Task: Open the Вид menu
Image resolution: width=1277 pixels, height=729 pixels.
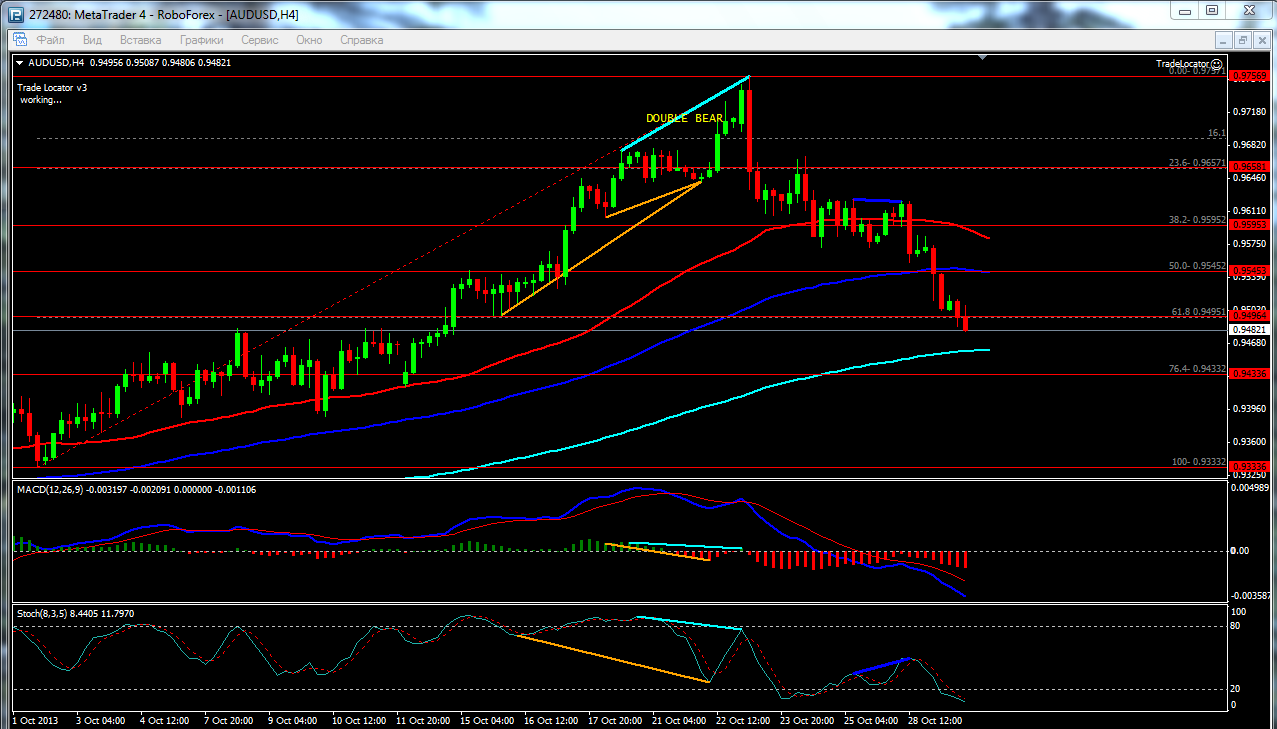Action: [92, 40]
